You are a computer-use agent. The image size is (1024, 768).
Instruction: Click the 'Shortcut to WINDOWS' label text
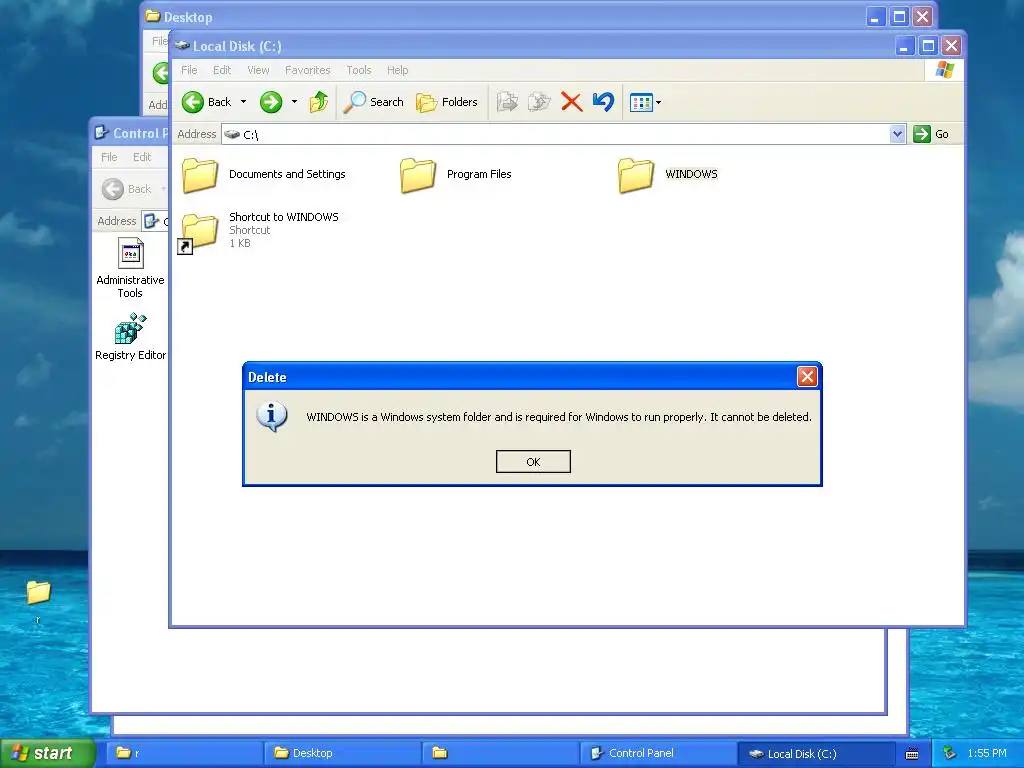coord(283,217)
